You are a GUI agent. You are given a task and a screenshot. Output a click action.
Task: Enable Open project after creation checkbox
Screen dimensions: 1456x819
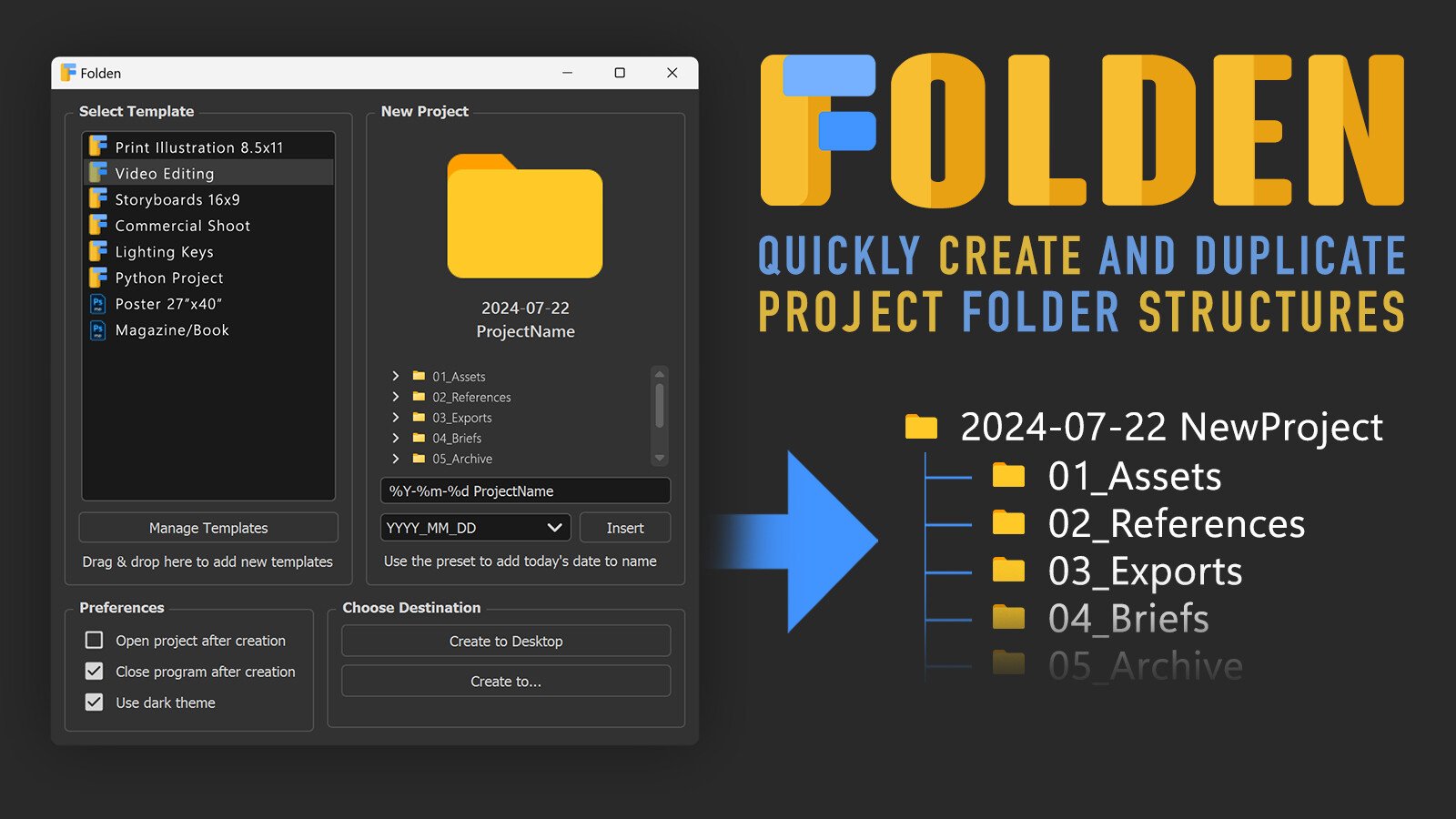pos(94,641)
